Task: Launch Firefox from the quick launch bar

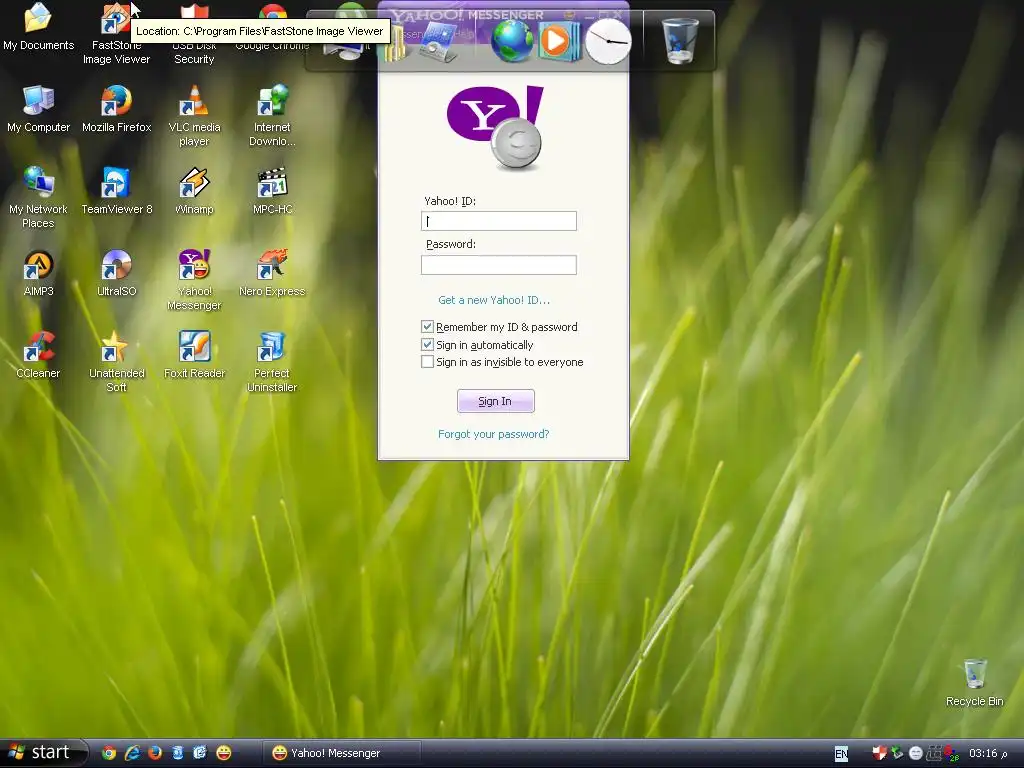Action: [x=155, y=753]
